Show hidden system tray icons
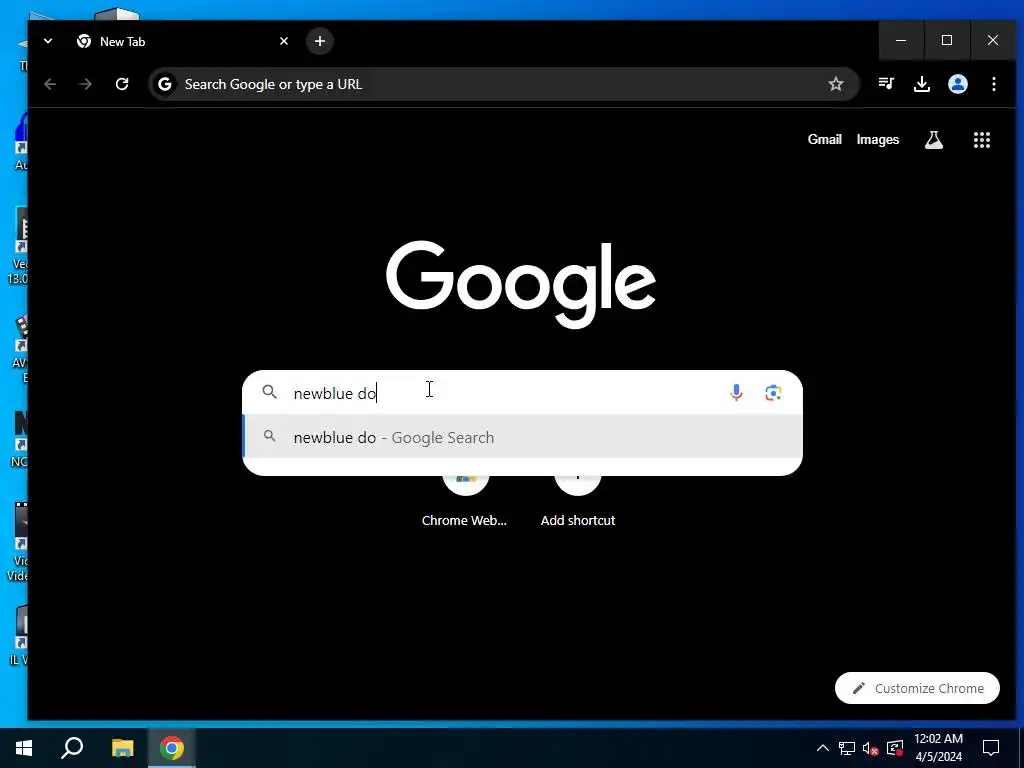 coord(823,748)
